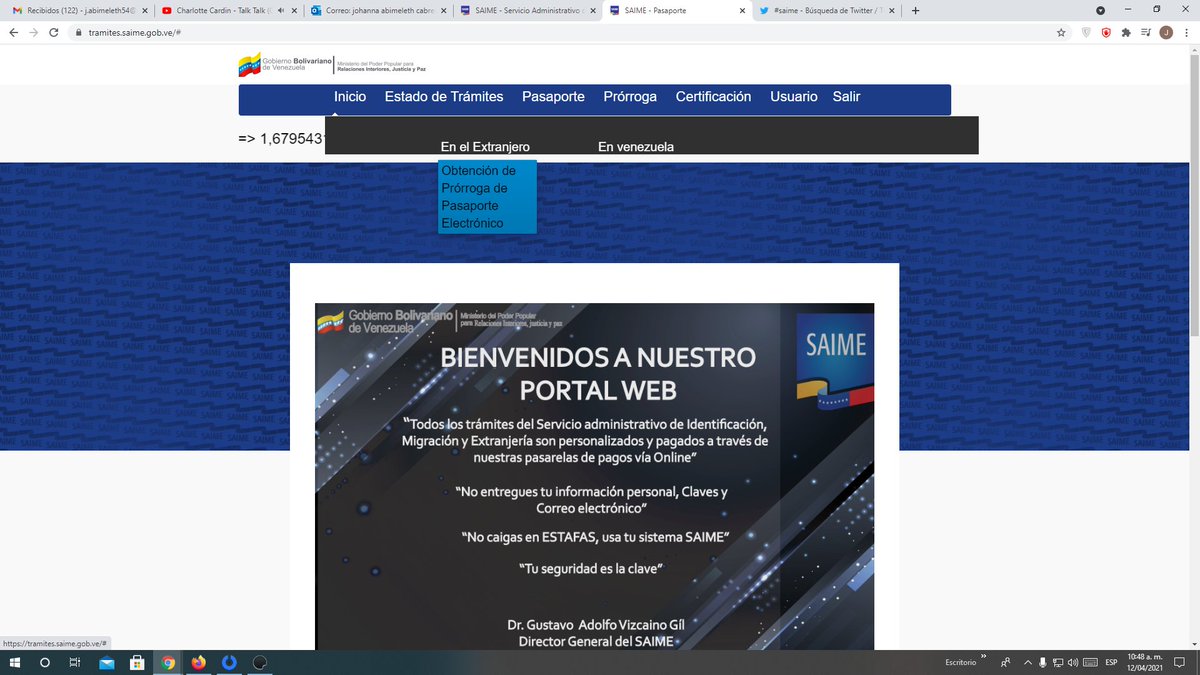Open Microsoft Store from taskbar
The image size is (1200, 675).
tap(137, 662)
